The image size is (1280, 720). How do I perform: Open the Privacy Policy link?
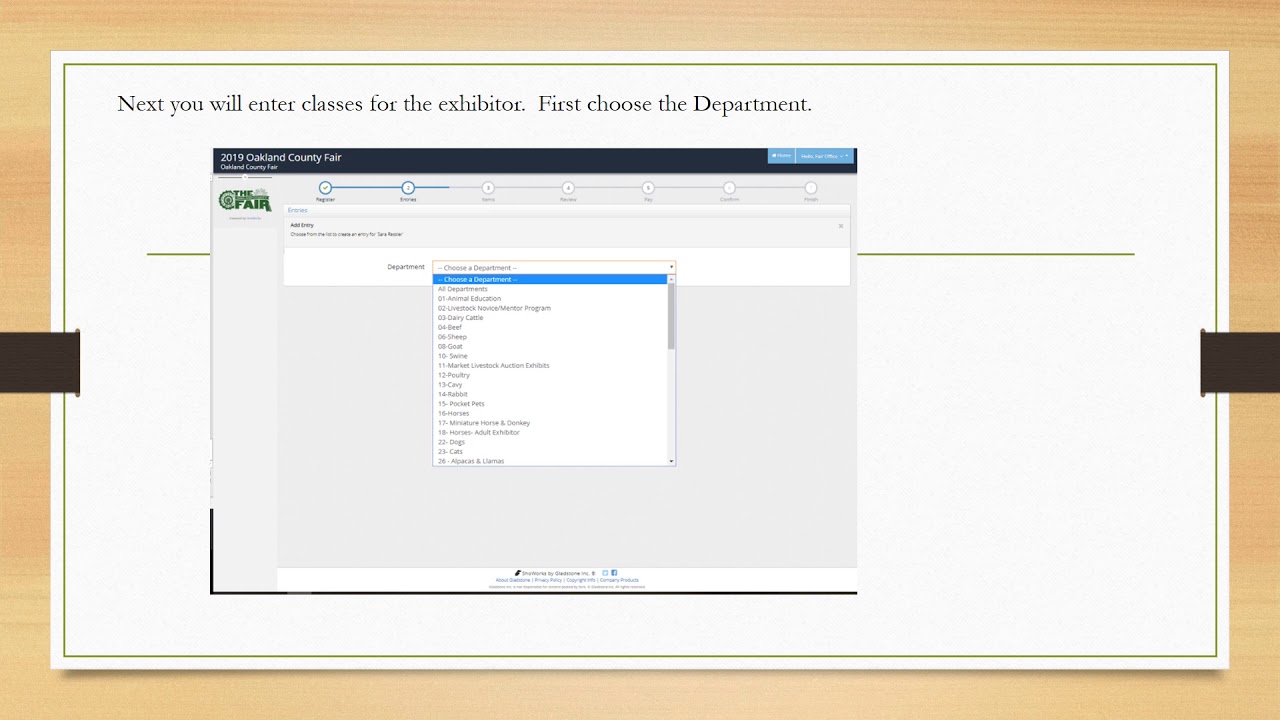pos(548,580)
